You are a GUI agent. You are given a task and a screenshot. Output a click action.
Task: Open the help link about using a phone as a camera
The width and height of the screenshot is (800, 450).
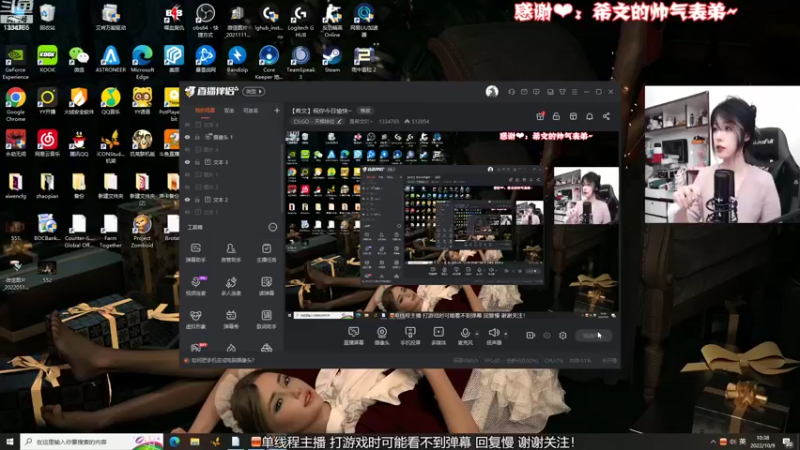pyautogui.click(x=222, y=360)
